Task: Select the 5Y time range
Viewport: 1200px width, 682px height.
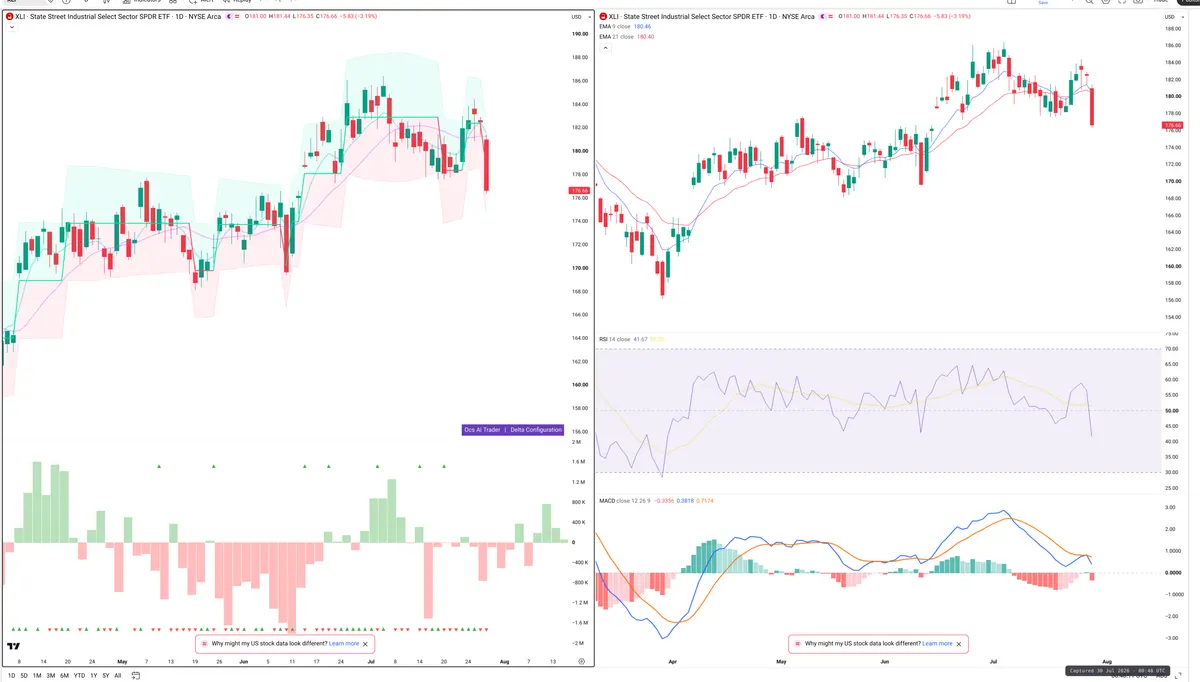Action: click(106, 676)
